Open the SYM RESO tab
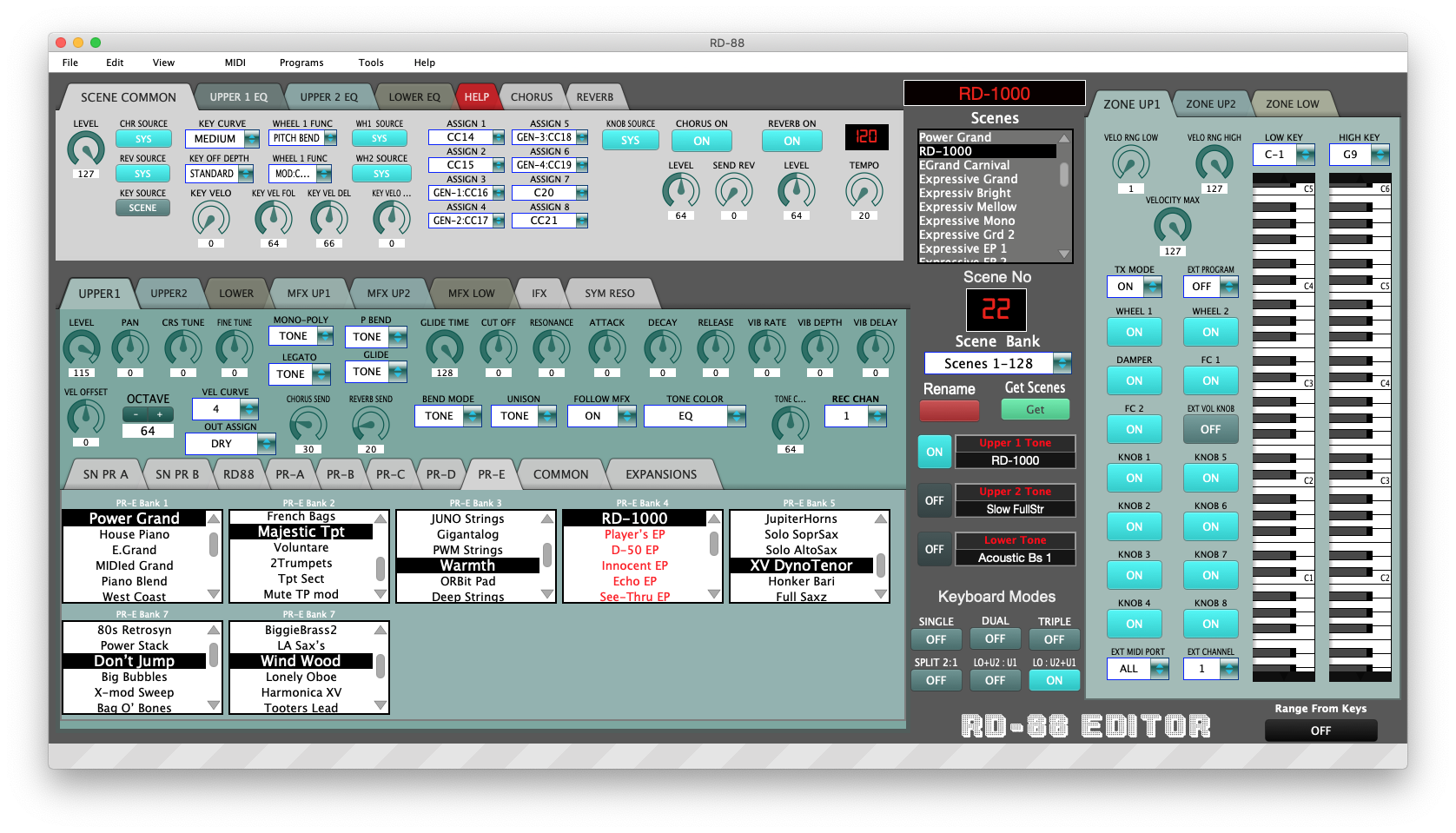The image size is (1456, 833). click(x=609, y=294)
